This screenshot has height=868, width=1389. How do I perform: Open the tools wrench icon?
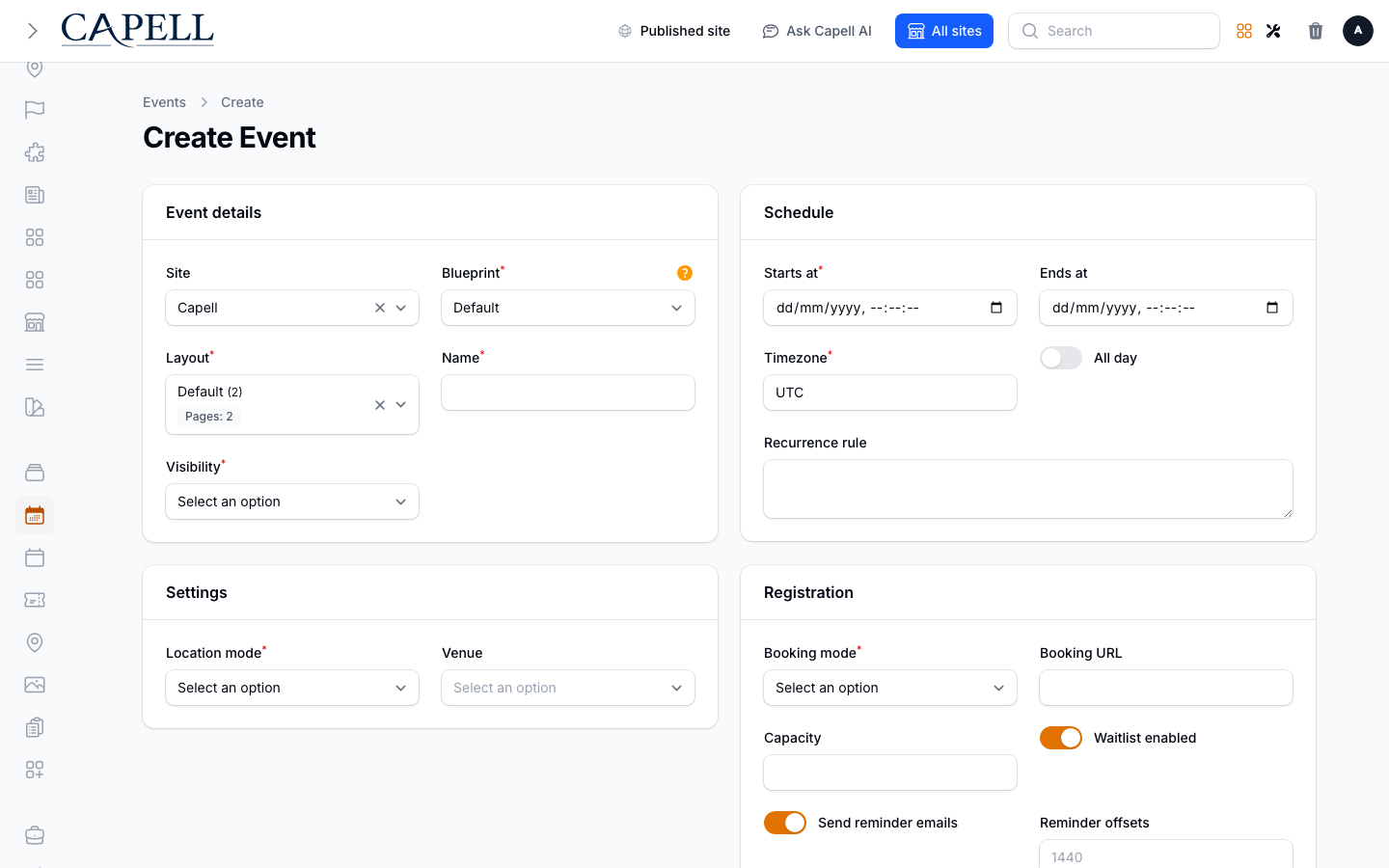point(1273,31)
